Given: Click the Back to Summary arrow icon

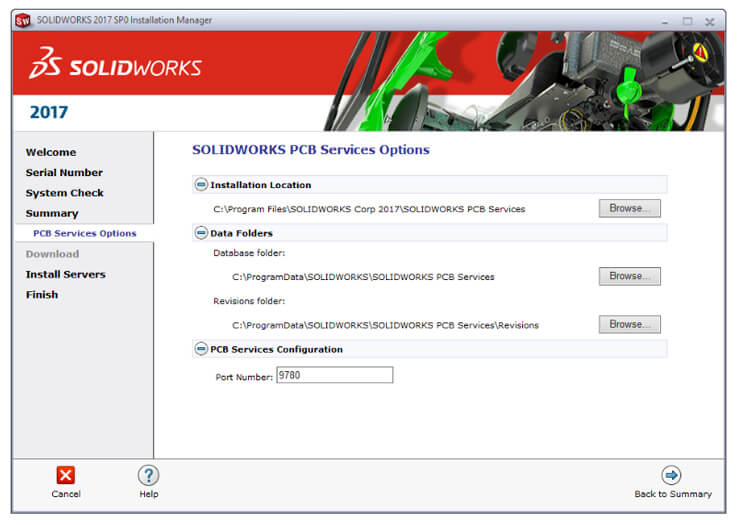Looking at the screenshot, I should point(672,476).
